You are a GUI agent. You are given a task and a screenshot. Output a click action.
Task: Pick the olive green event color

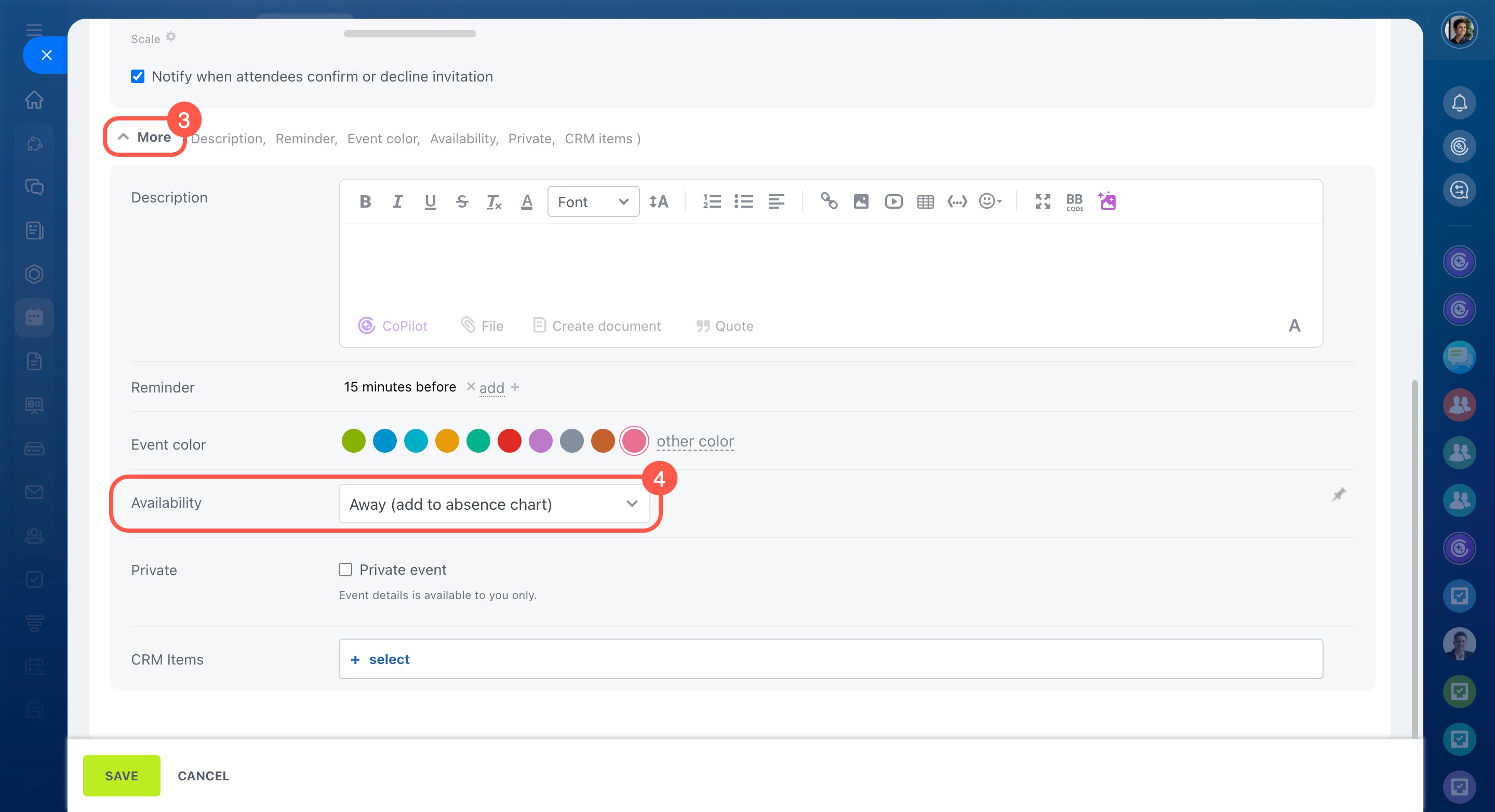(x=353, y=441)
